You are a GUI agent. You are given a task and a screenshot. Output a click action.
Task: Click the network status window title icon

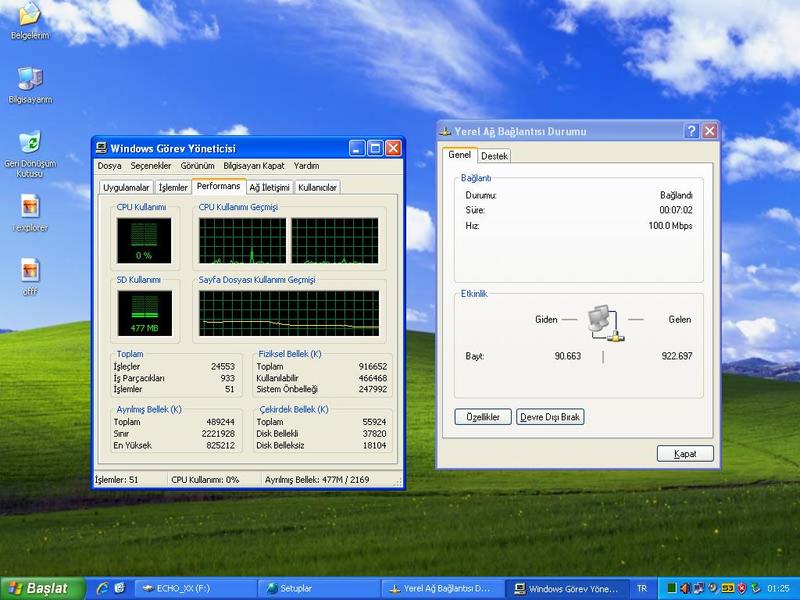[x=445, y=132]
